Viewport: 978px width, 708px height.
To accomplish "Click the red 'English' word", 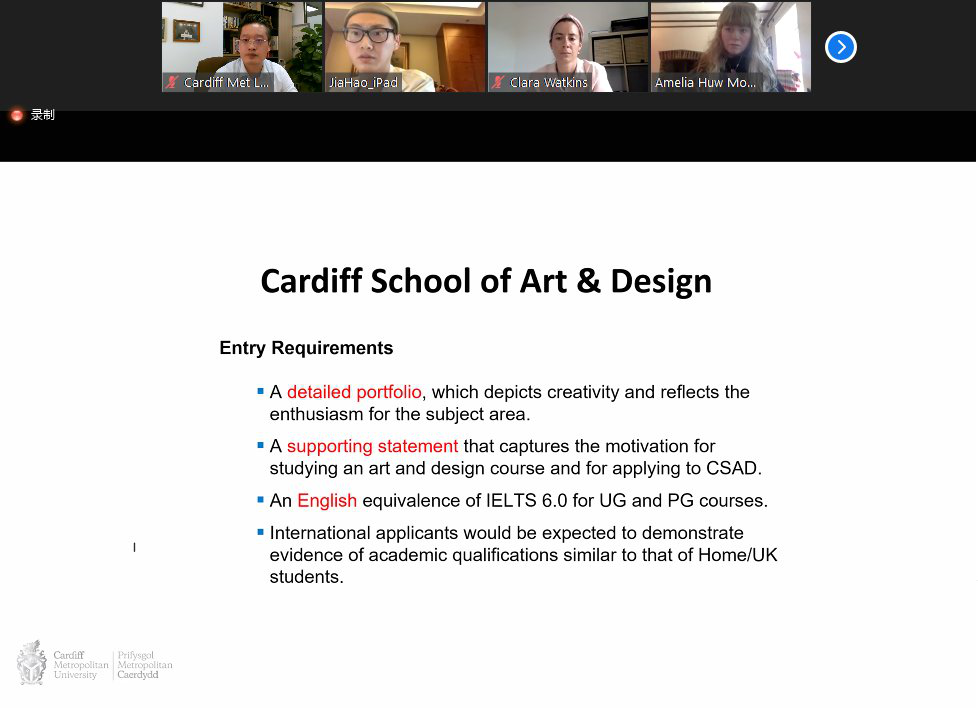I will 327,501.
